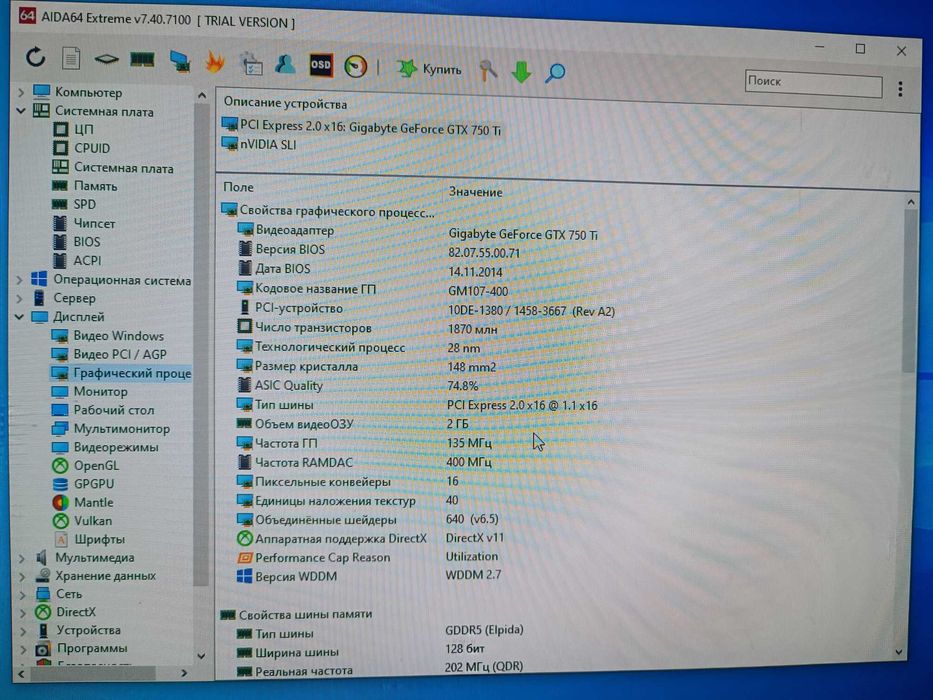
Task: Open the three-dot options menu
Action: pos(900,89)
